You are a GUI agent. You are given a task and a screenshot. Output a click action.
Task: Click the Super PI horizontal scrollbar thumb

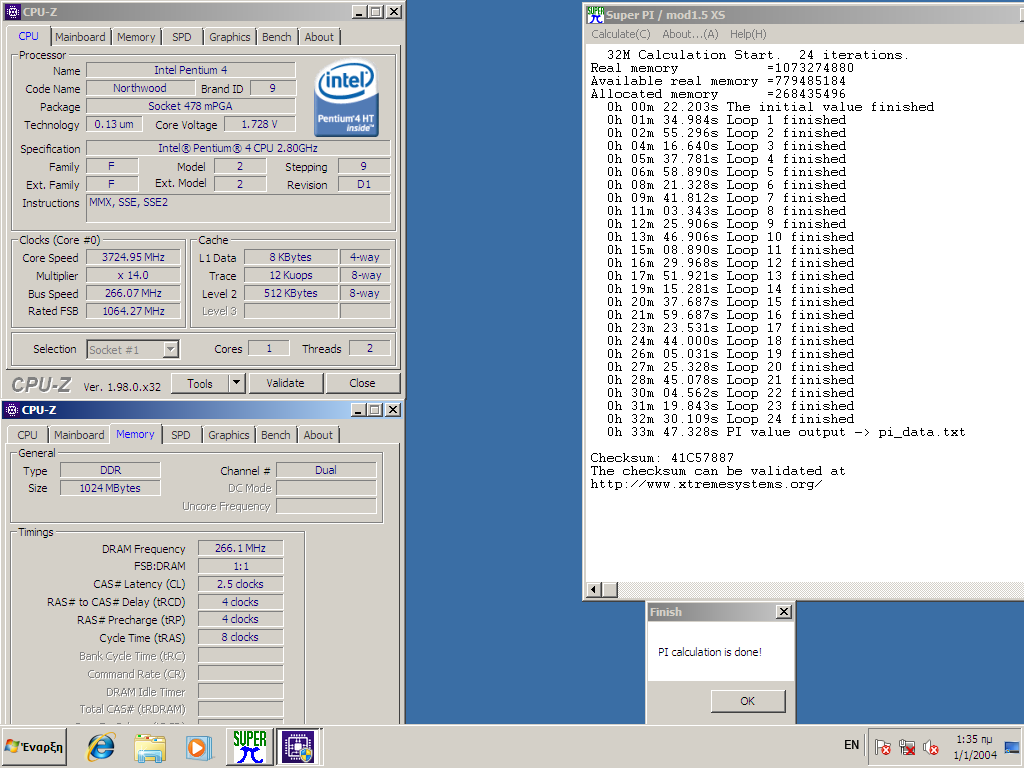click(609, 590)
